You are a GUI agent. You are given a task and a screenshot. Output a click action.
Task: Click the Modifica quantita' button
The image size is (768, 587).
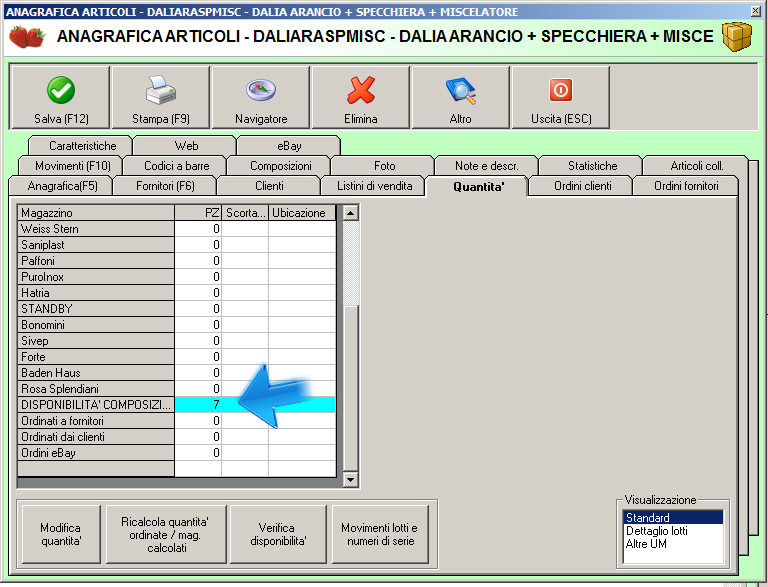pos(61,534)
